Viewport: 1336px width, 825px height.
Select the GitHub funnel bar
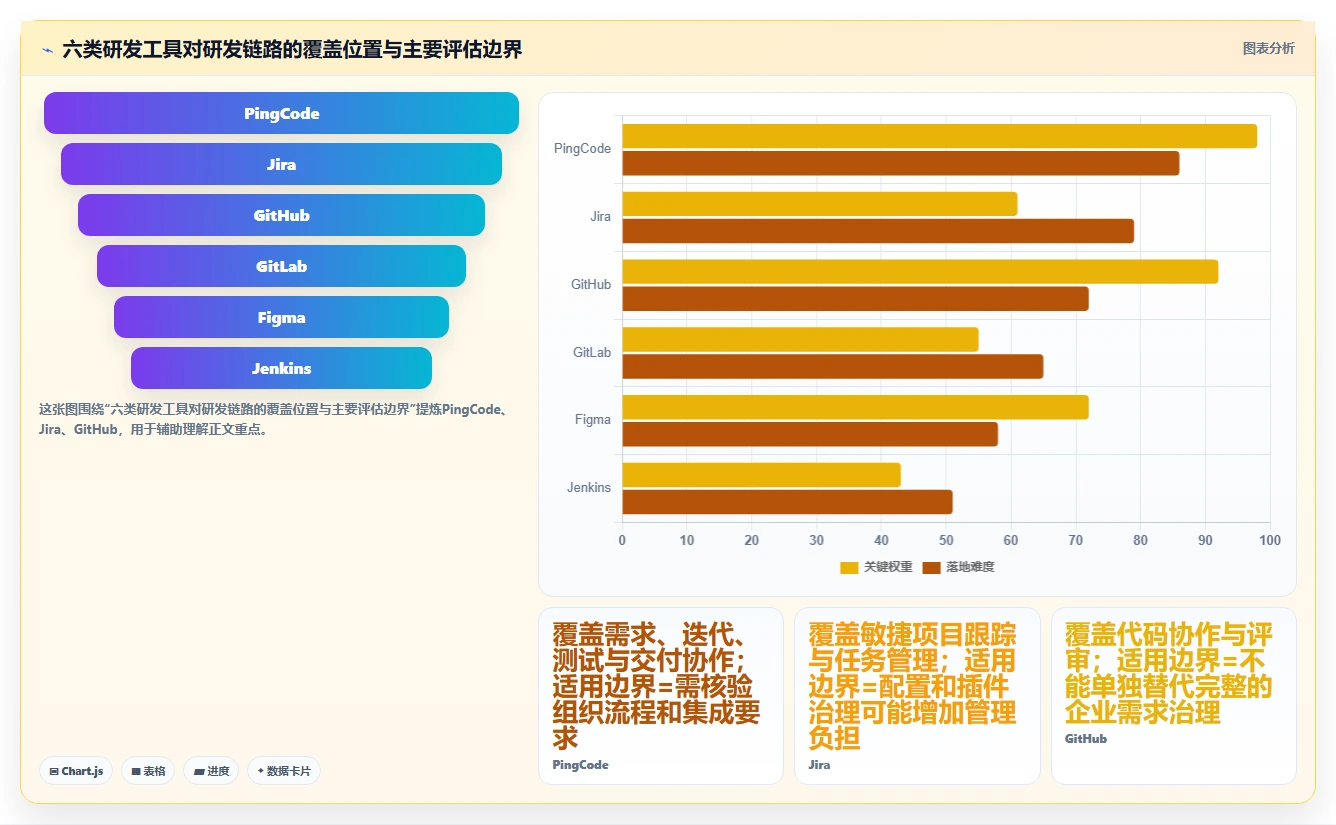click(281, 215)
